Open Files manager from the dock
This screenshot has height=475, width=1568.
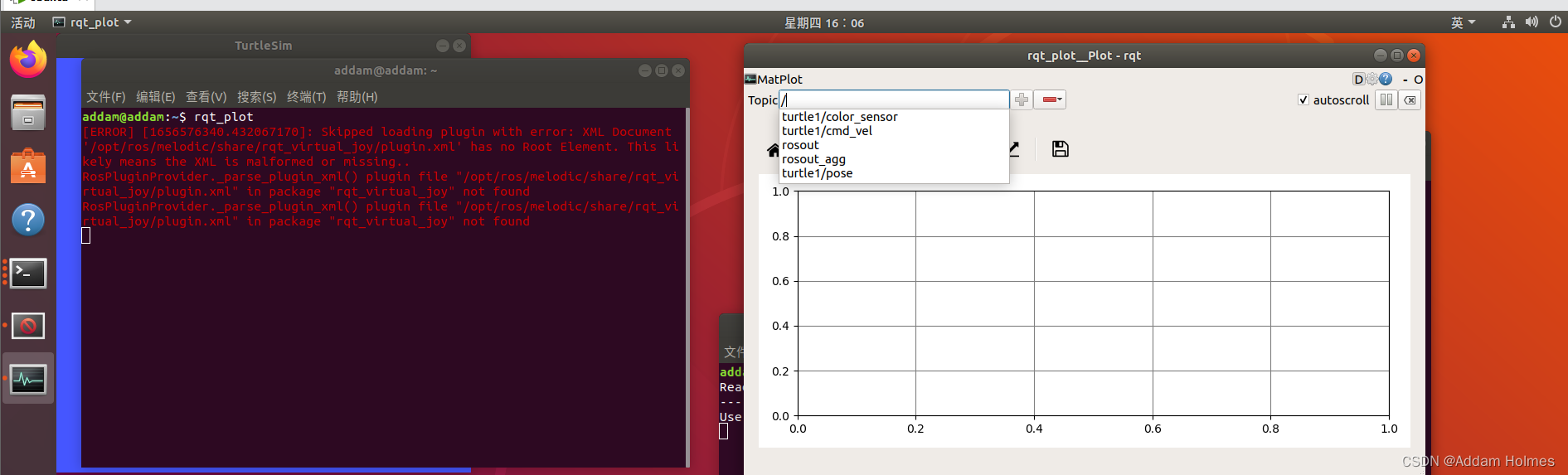(x=28, y=113)
